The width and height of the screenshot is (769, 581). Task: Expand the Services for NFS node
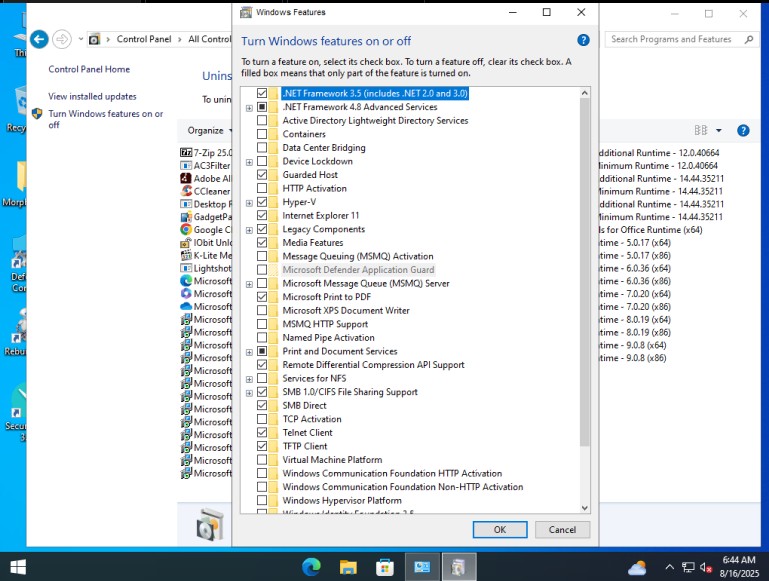pos(249,379)
